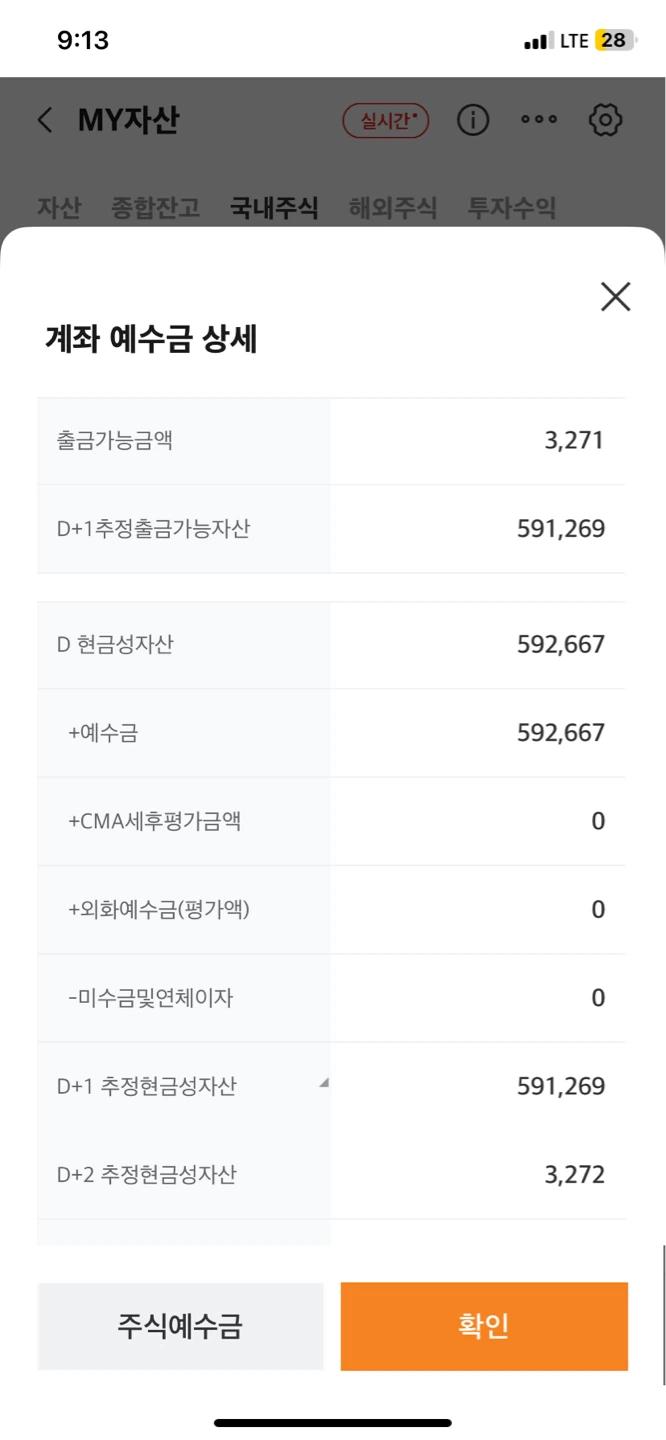Switch to the 자산 tab
666x1440 pixels.
point(58,208)
